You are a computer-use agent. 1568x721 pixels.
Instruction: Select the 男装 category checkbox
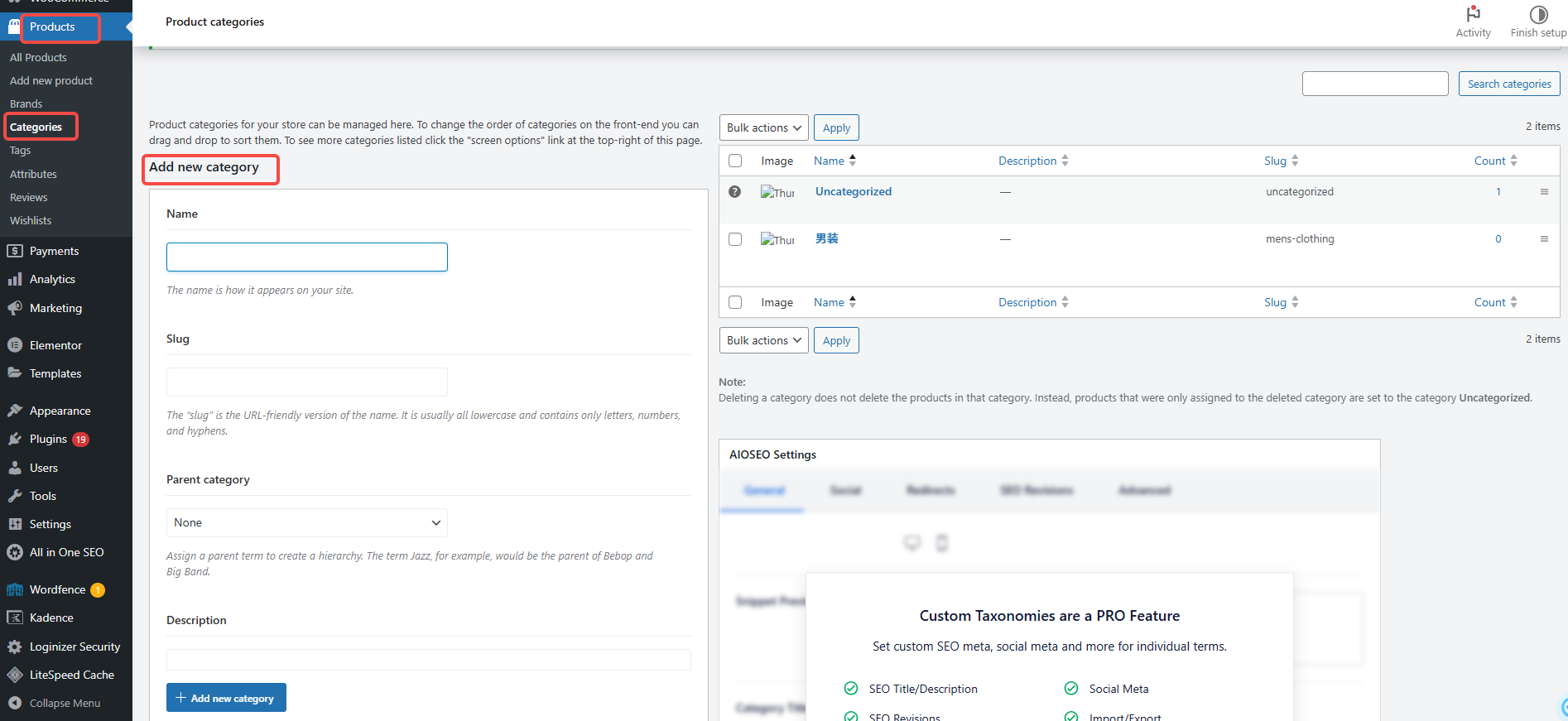tap(735, 239)
